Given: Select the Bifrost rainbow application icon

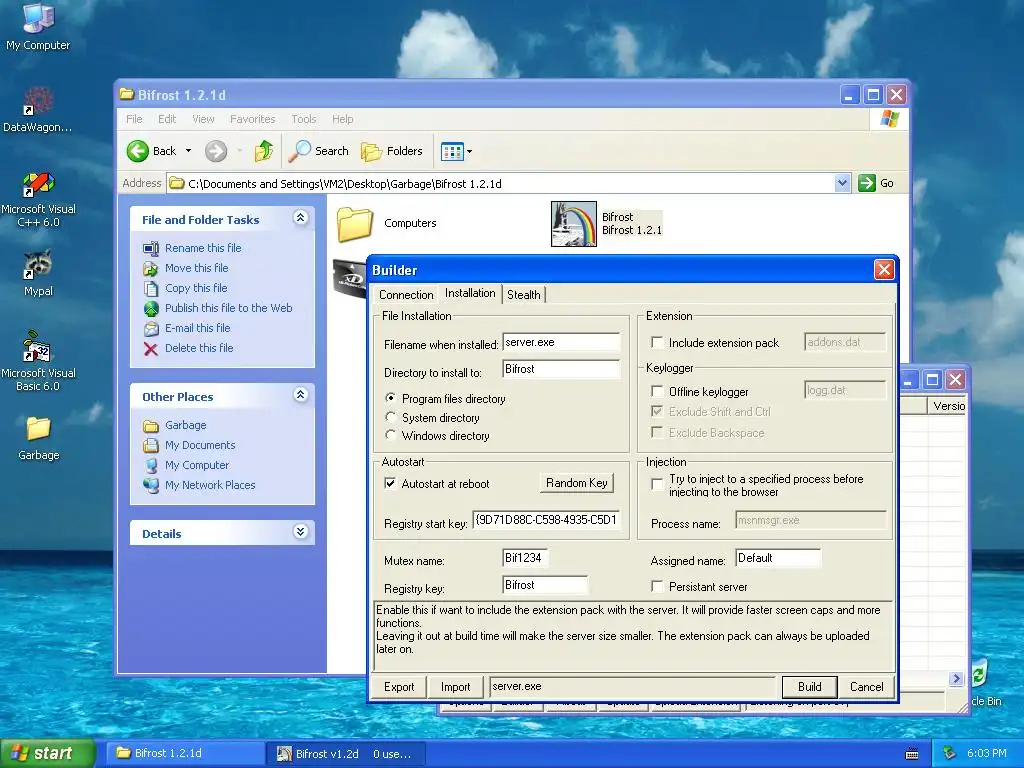Looking at the screenshot, I should 573,223.
